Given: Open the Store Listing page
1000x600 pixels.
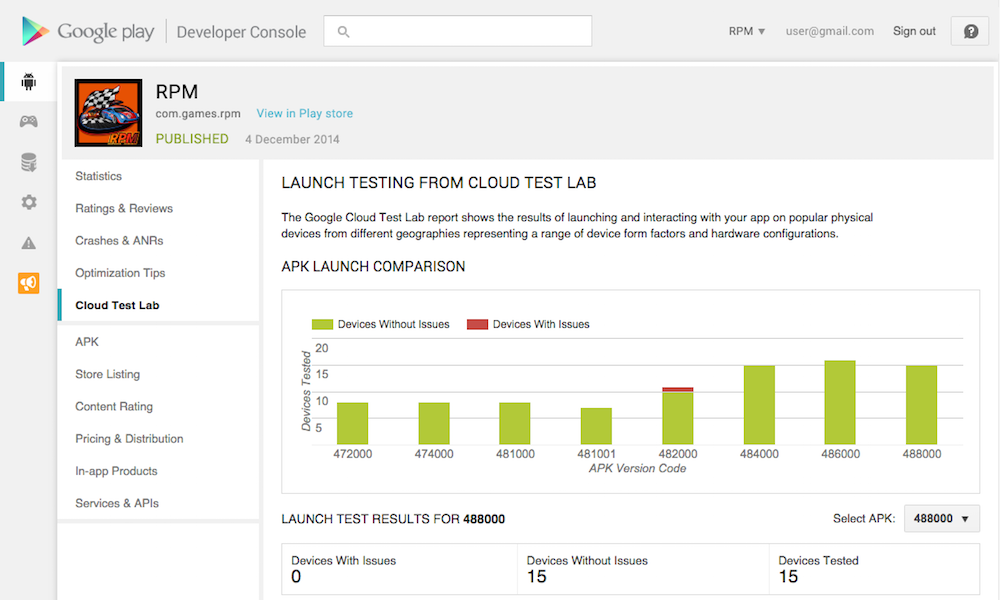Looking at the screenshot, I should pos(107,374).
